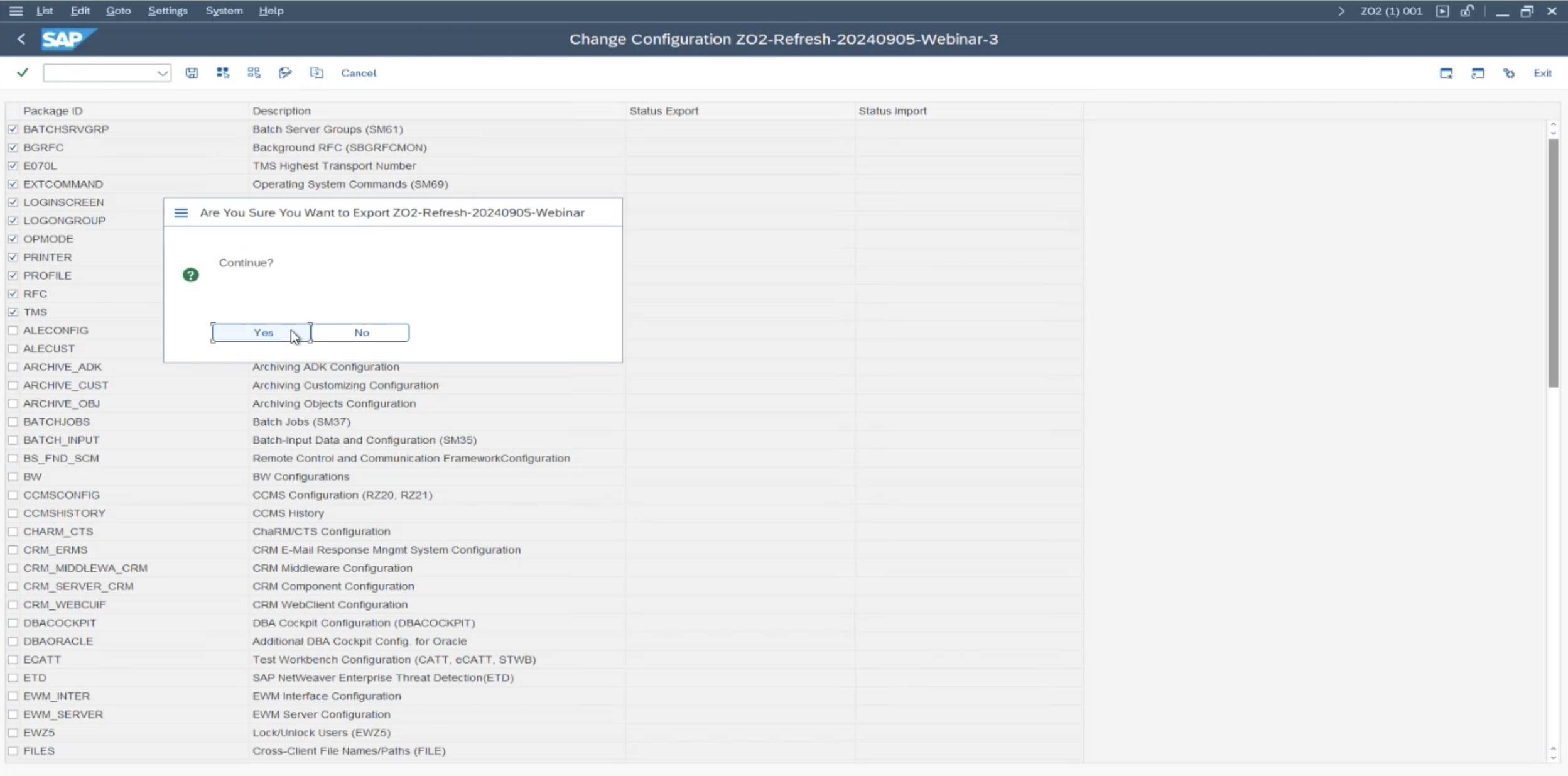Open the transaction command field dropdown
This screenshot has width=1568, height=776.
(162, 73)
